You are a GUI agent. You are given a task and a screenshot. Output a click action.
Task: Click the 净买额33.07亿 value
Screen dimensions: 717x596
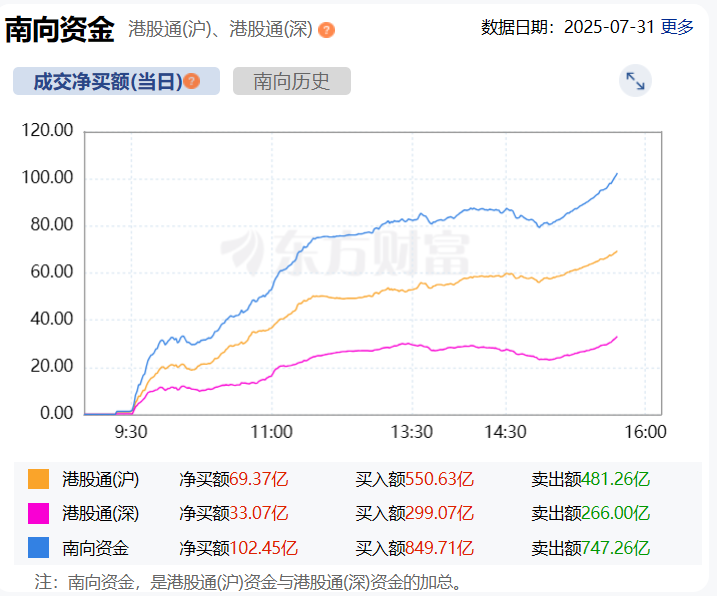(234, 513)
